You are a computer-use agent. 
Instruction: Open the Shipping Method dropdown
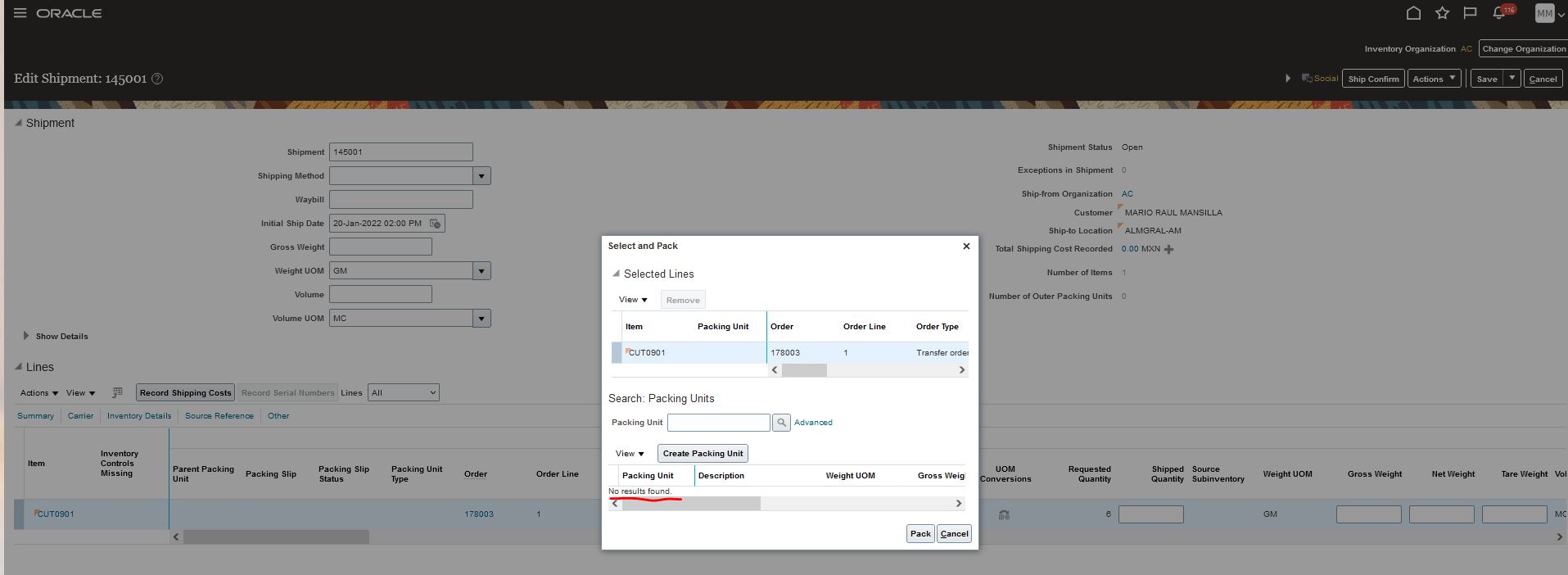(481, 175)
